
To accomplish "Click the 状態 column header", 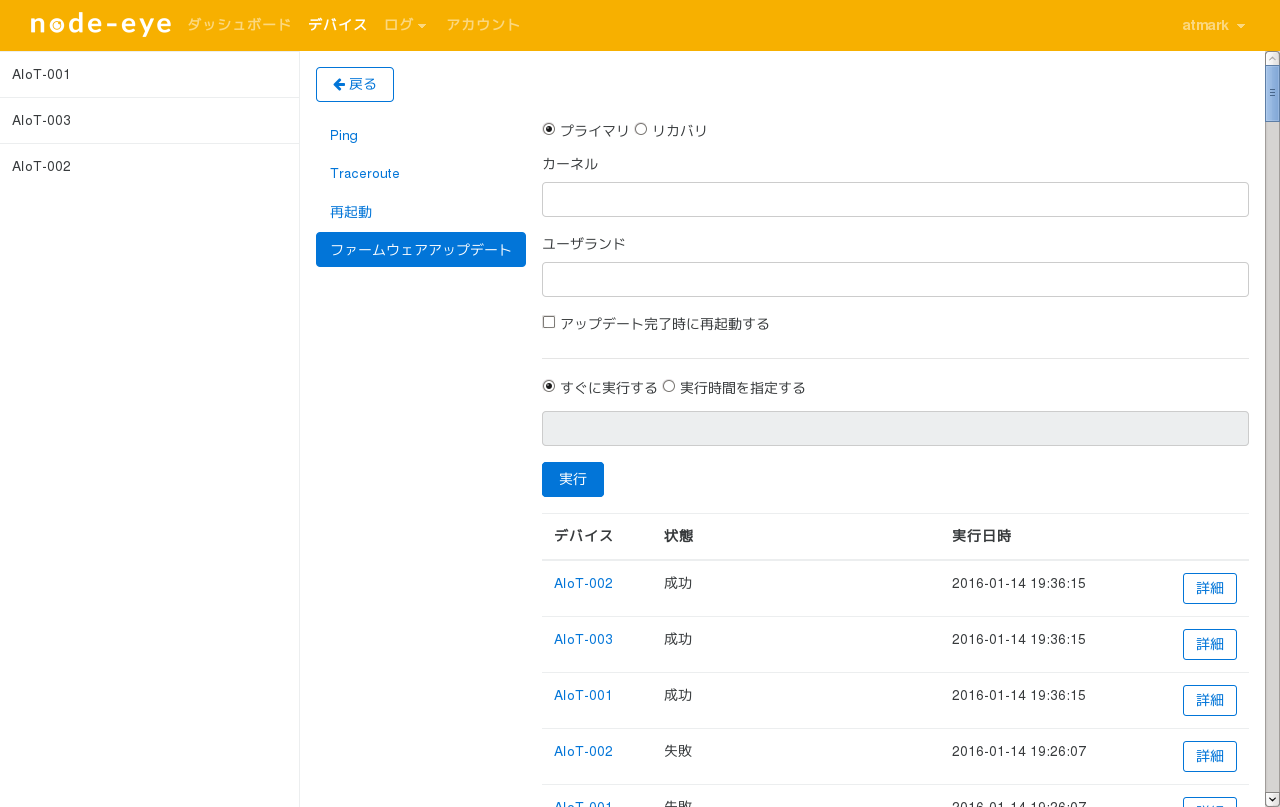I will tap(678, 536).
